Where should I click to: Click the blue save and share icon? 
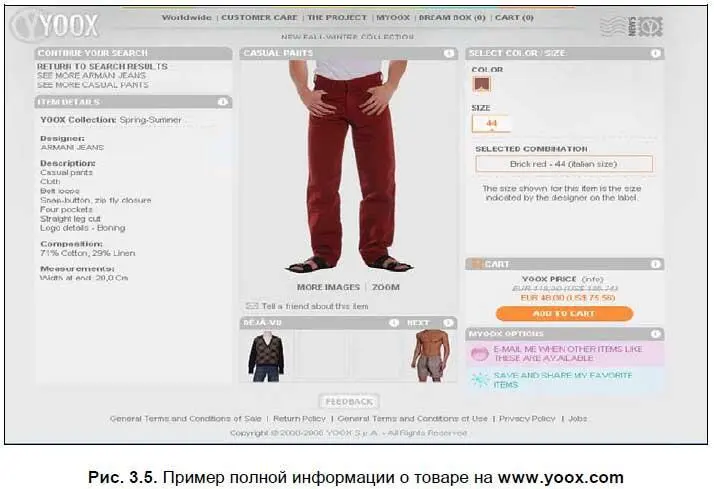click(479, 380)
